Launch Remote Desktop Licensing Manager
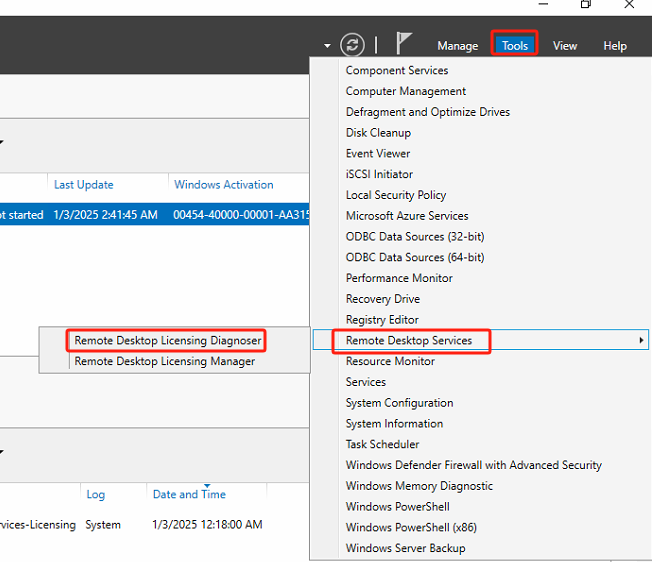Viewport: 652px width, 562px height. tap(164, 362)
